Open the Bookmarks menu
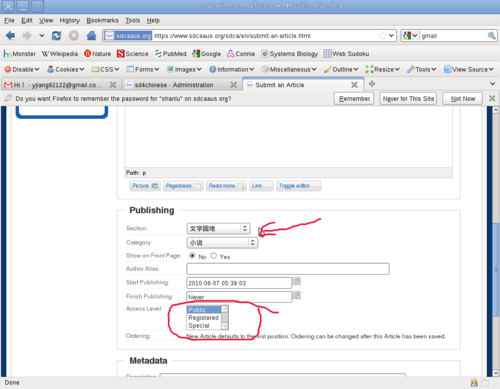Screen dimensions: 500x389 coord(102,20)
